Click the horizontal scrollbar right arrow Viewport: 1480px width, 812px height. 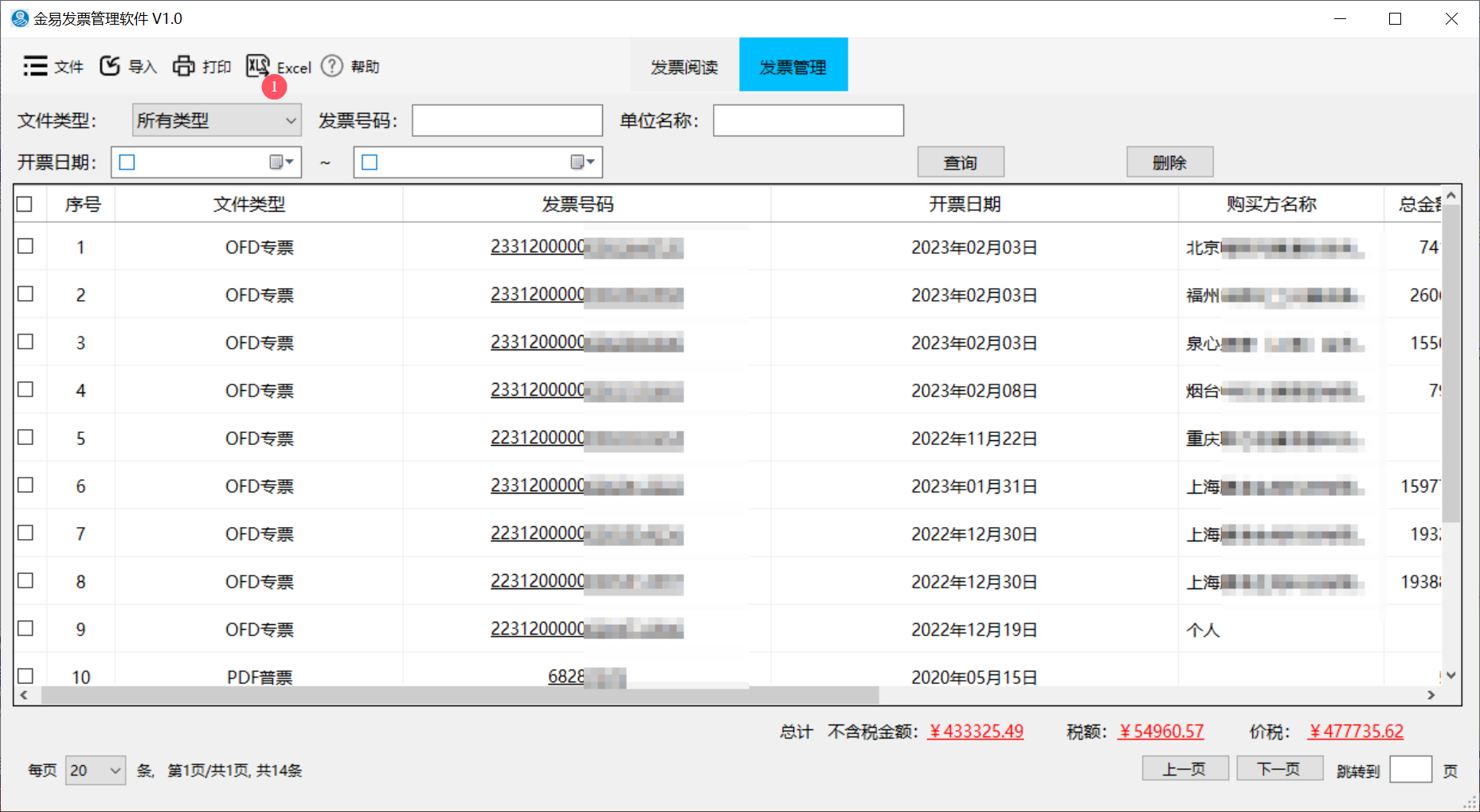coord(1431,695)
